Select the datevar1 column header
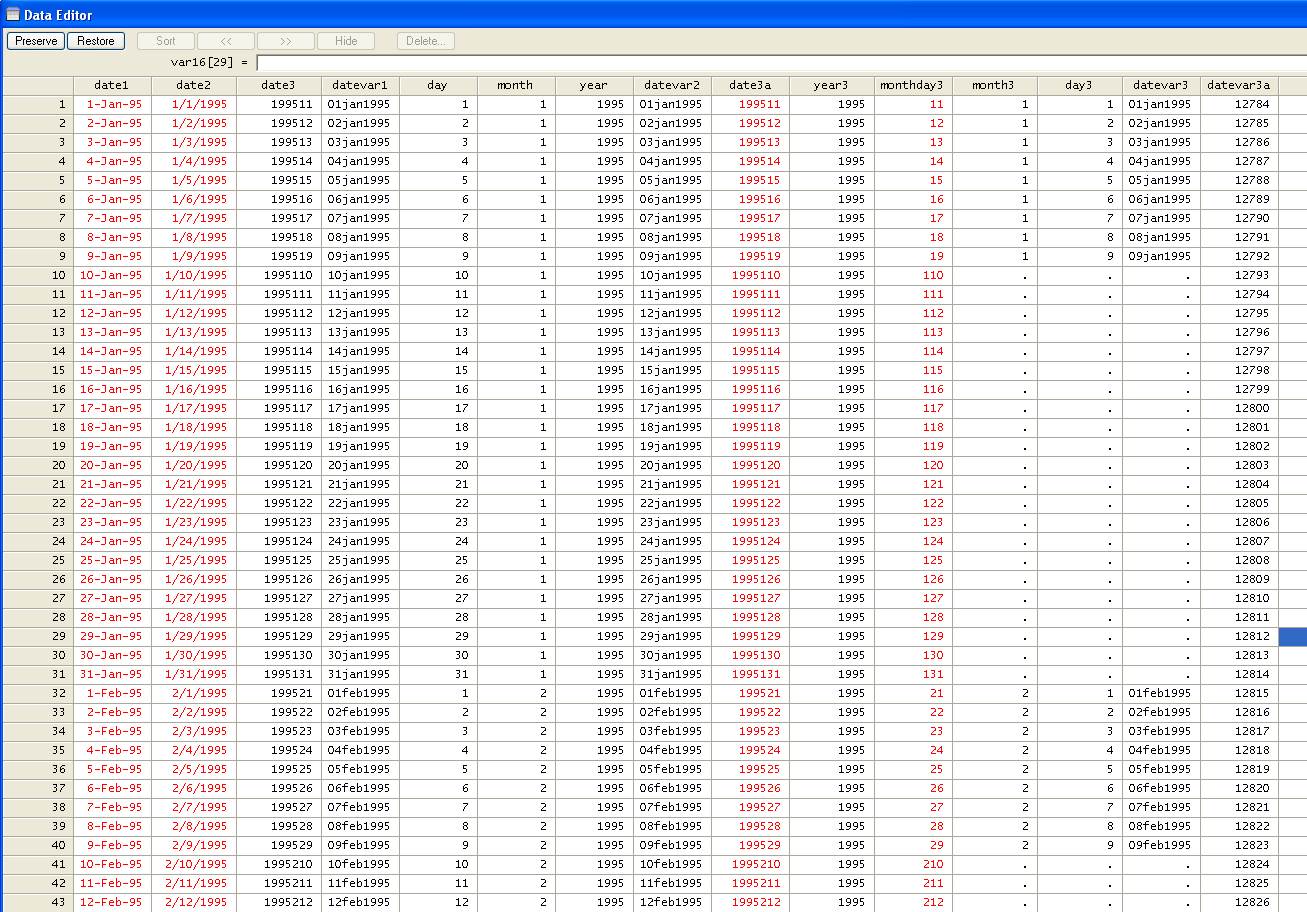The height and width of the screenshot is (912, 1307). pos(360,85)
